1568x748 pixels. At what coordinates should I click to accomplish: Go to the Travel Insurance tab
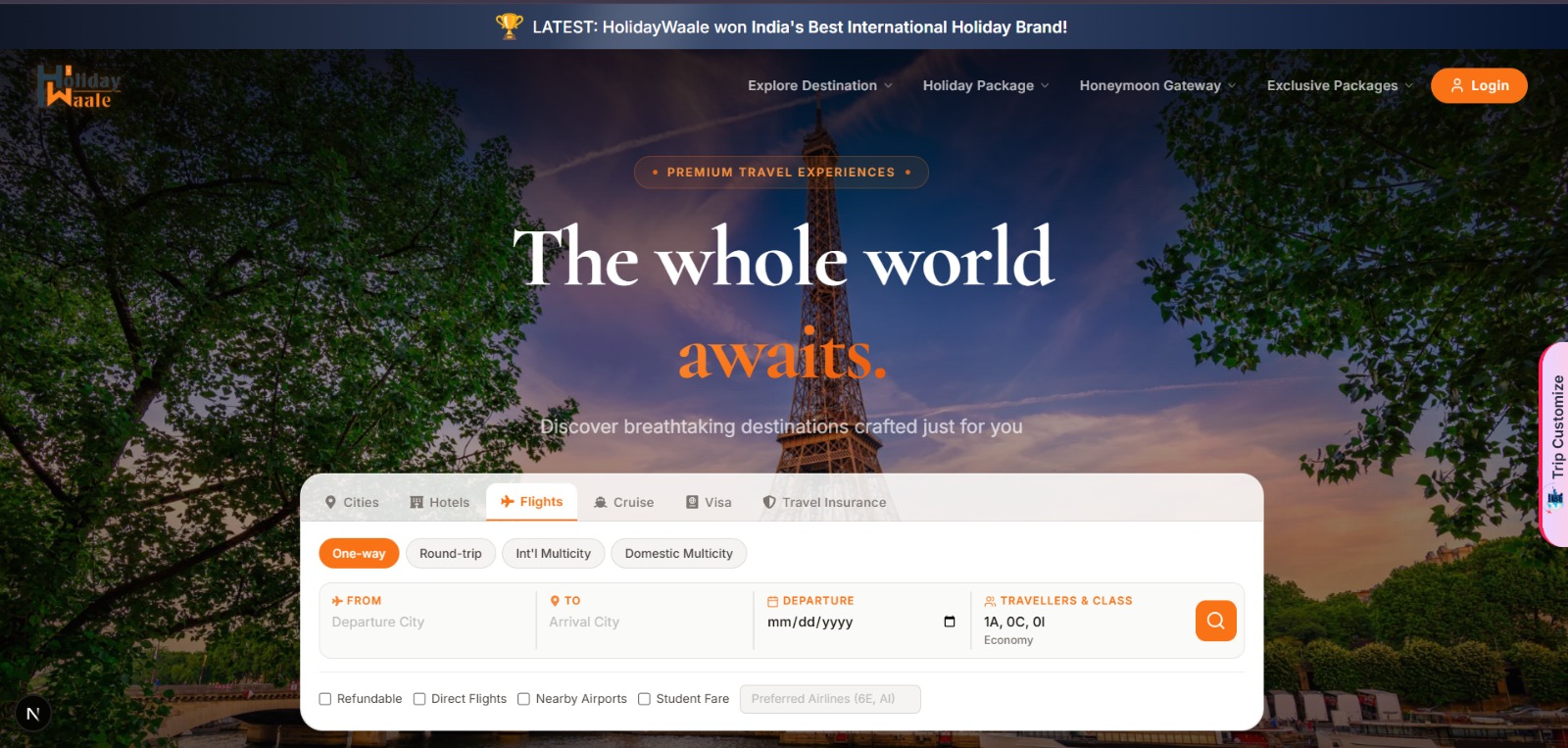click(x=825, y=502)
